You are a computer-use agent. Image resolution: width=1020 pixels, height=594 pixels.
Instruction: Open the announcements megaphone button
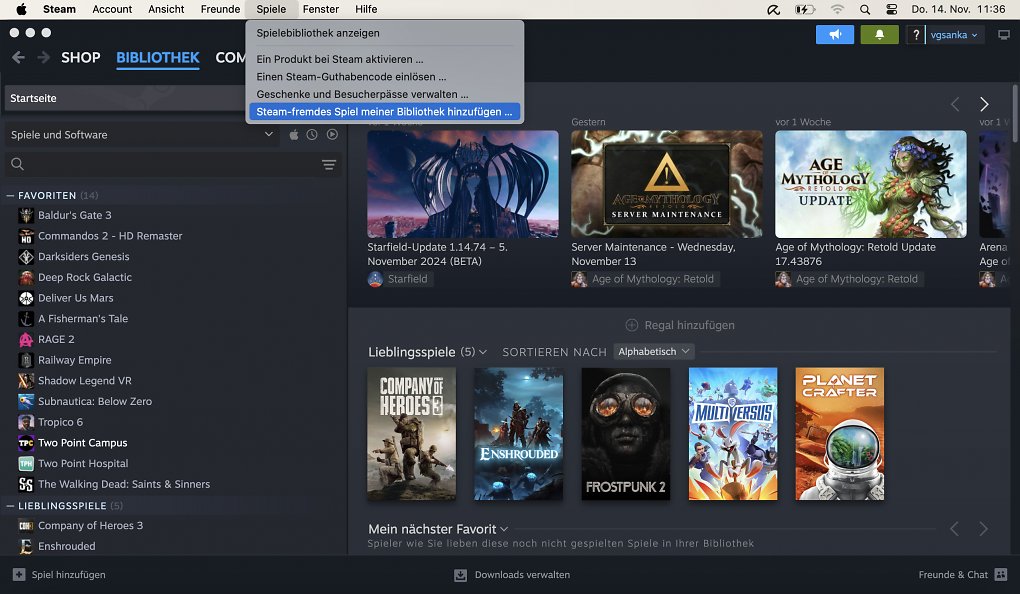(x=835, y=34)
